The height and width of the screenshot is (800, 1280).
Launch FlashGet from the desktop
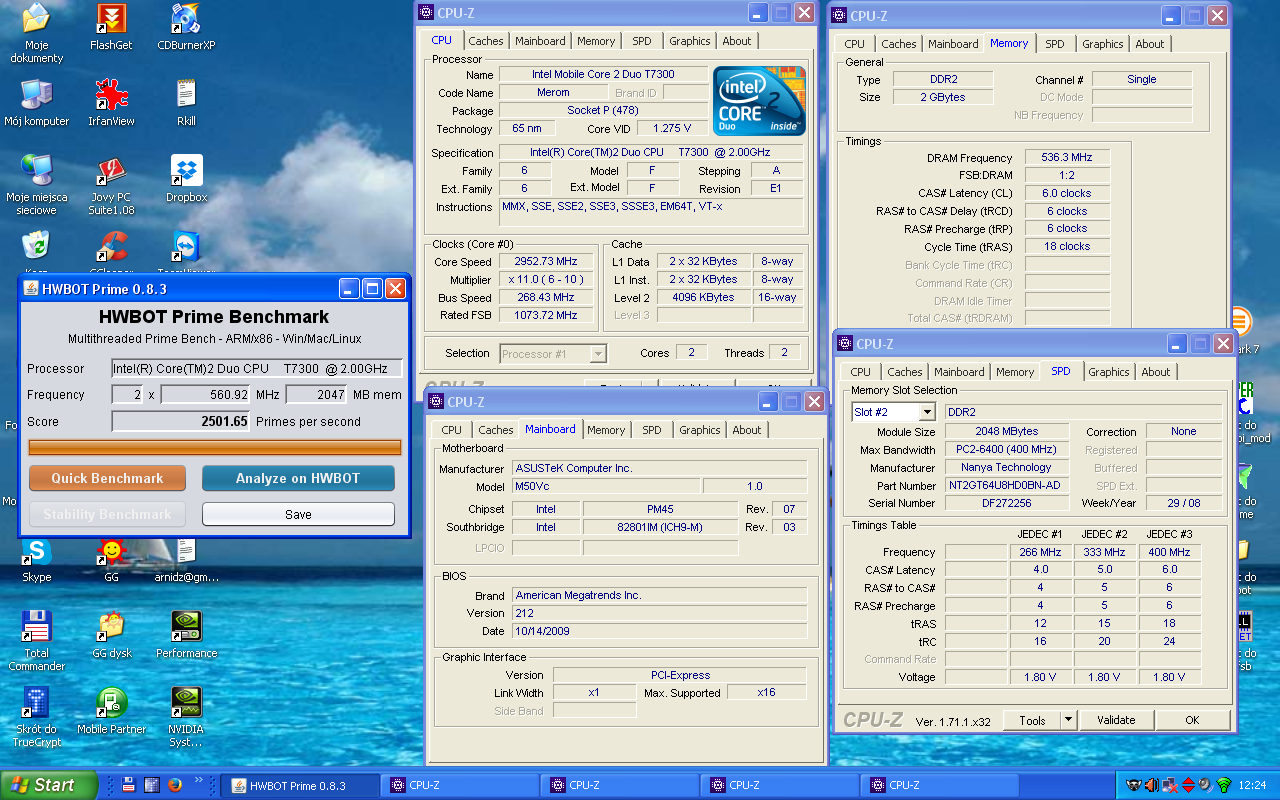pyautogui.click(x=111, y=19)
